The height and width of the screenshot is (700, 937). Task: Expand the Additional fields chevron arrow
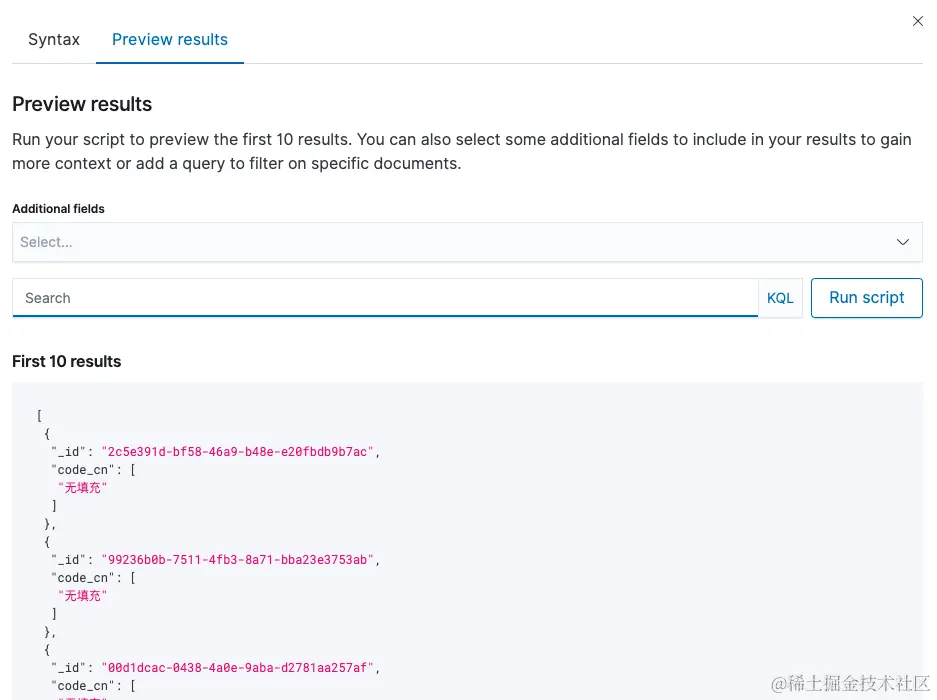pos(902,242)
